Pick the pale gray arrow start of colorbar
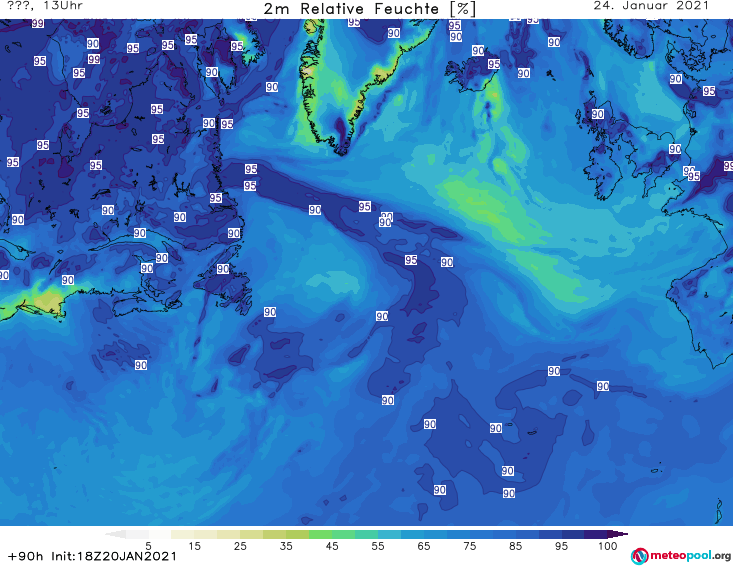The height and width of the screenshot is (566, 733). click(x=115, y=534)
